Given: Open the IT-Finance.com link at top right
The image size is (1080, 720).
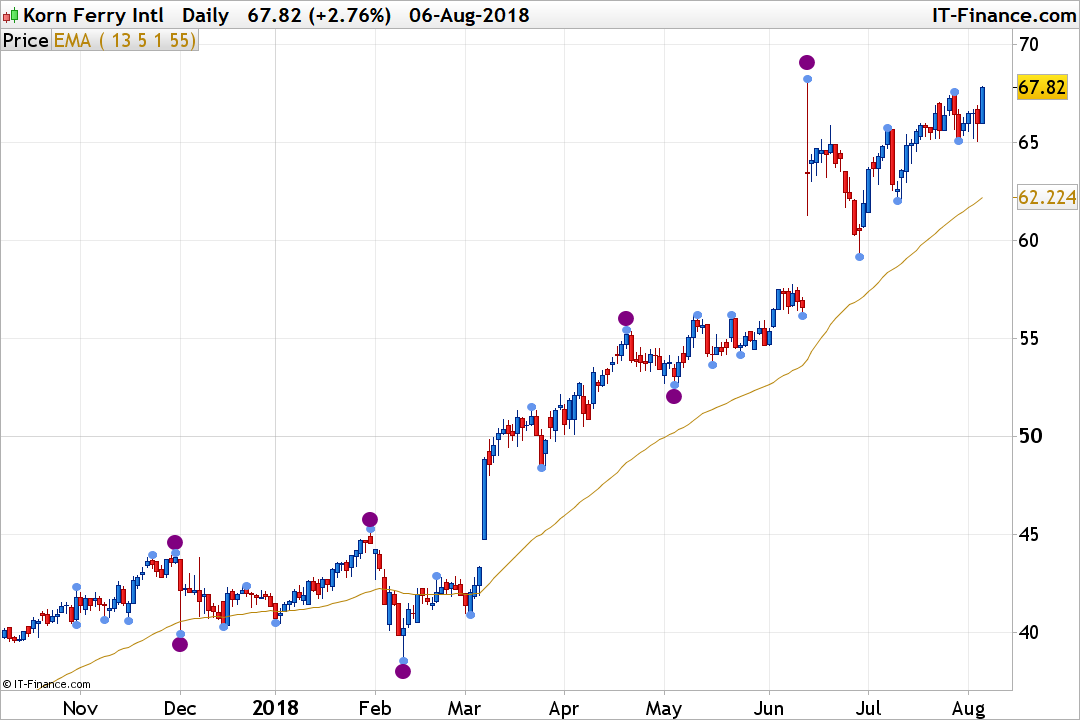Looking at the screenshot, I should [1004, 15].
